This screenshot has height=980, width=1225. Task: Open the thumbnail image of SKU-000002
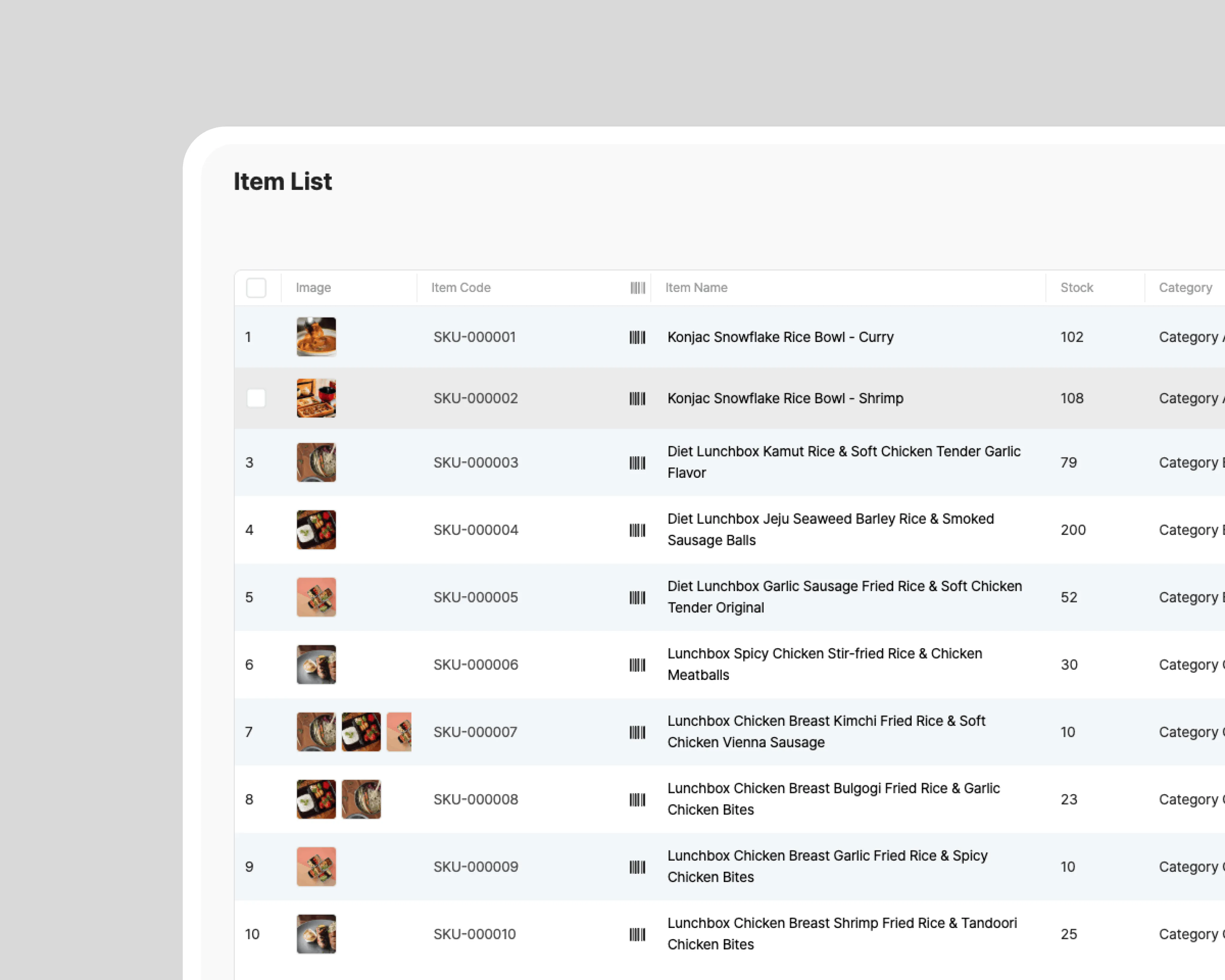pyautogui.click(x=316, y=398)
